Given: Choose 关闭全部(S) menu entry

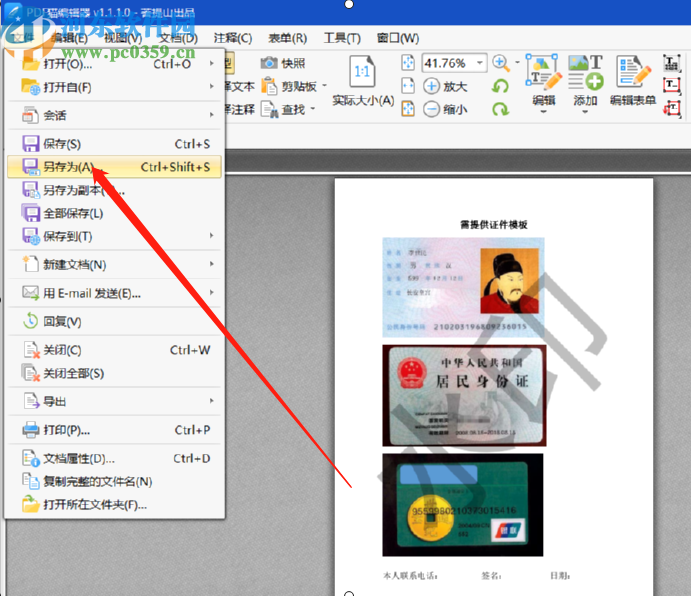Looking at the screenshot, I should [115, 373].
